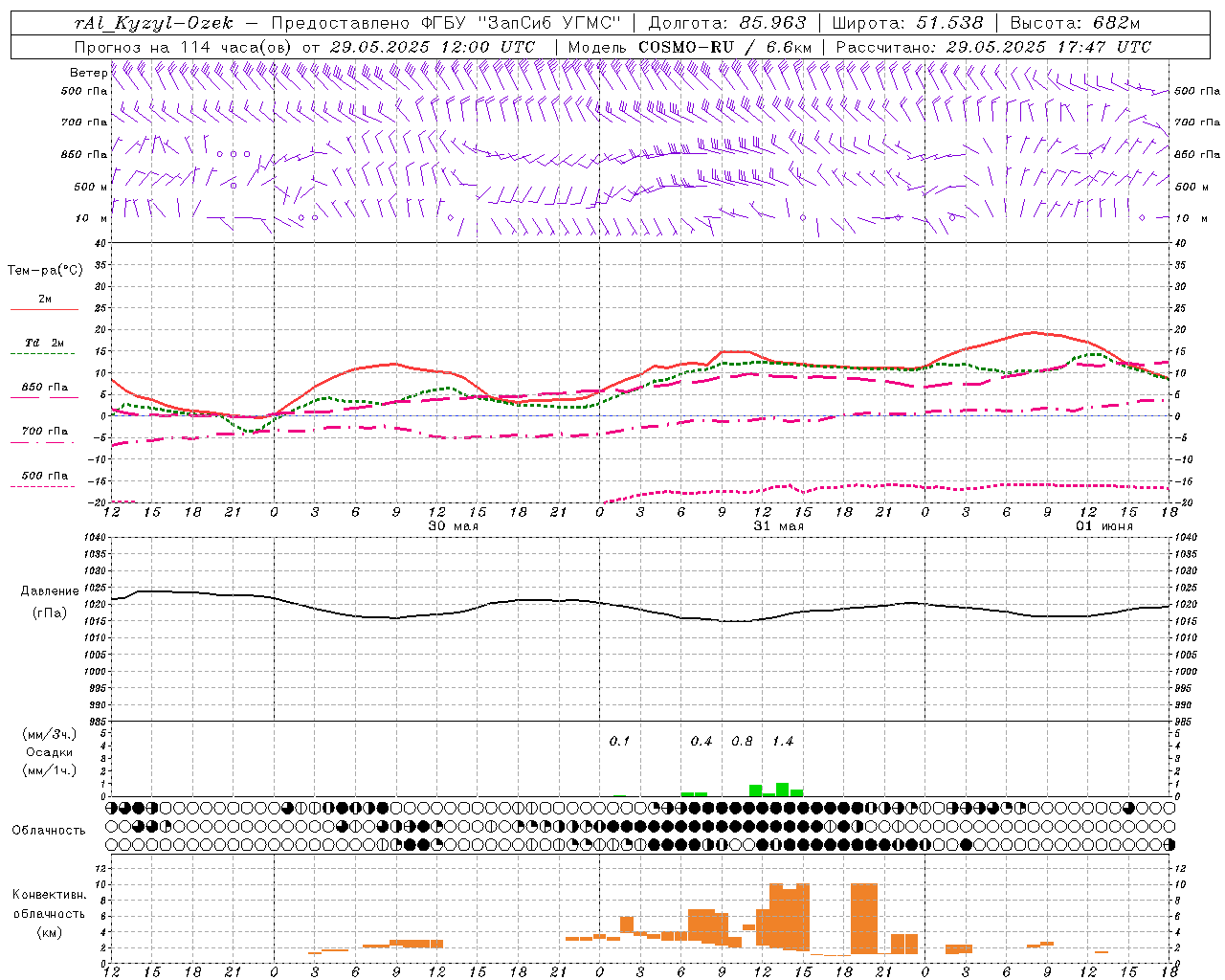Select the provider text "ЗапСиб УГМС"
This screenshot has height=980, width=1225.
[x=552, y=23]
